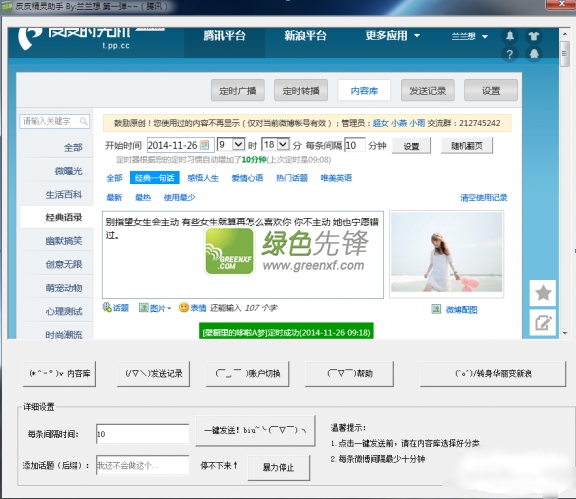The width and height of the screenshot is (576, 499).
Task: Click admin link 超女
Action: [x=381, y=123]
